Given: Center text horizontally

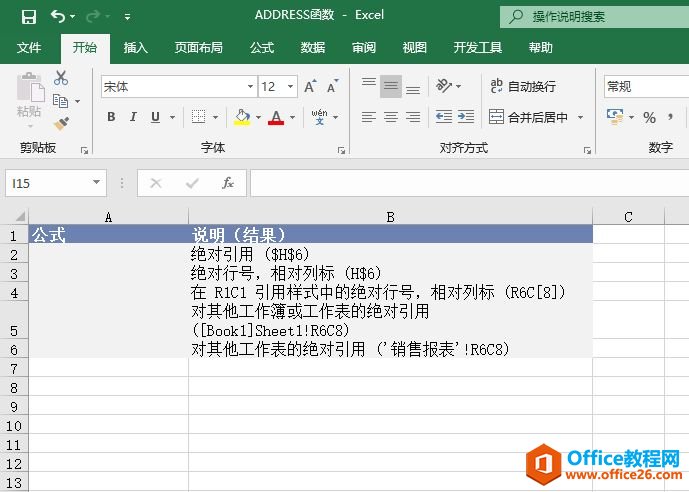Looking at the screenshot, I should pos(391,117).
